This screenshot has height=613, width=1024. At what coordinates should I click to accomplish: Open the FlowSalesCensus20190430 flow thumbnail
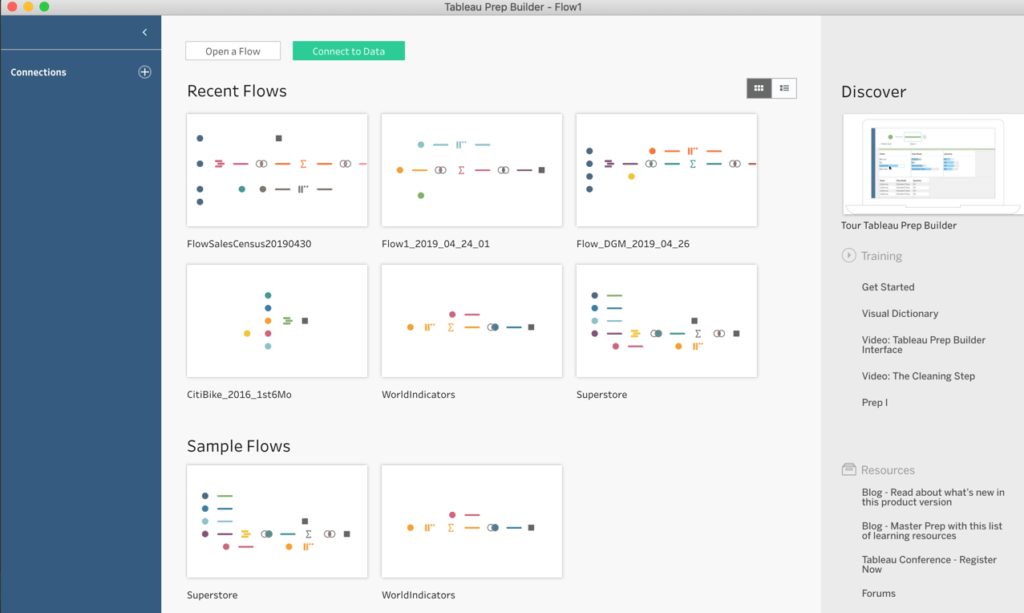coord(277,170)
